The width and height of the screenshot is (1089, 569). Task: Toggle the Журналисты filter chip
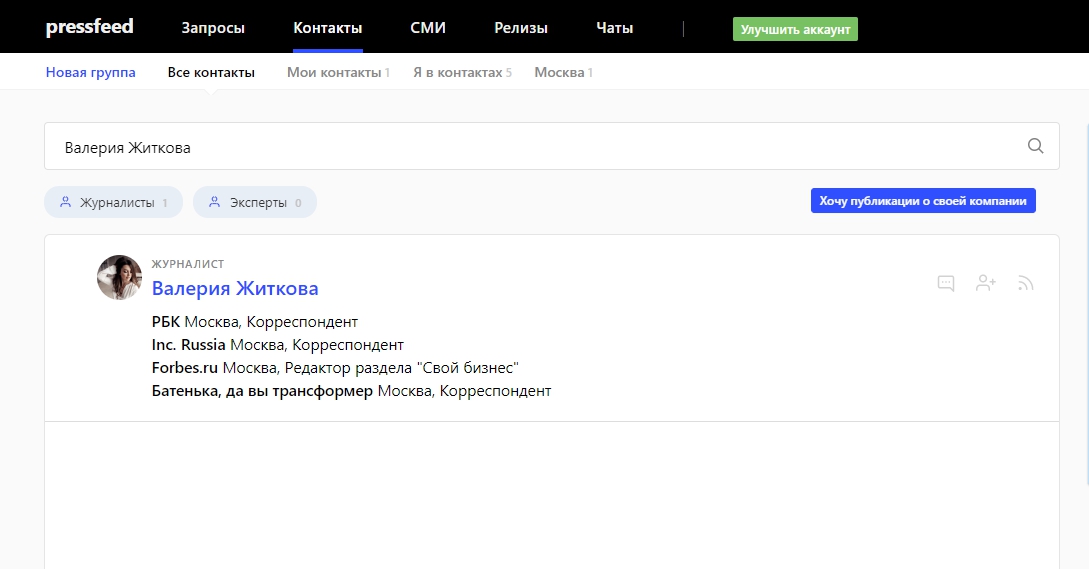pos(113,202)
